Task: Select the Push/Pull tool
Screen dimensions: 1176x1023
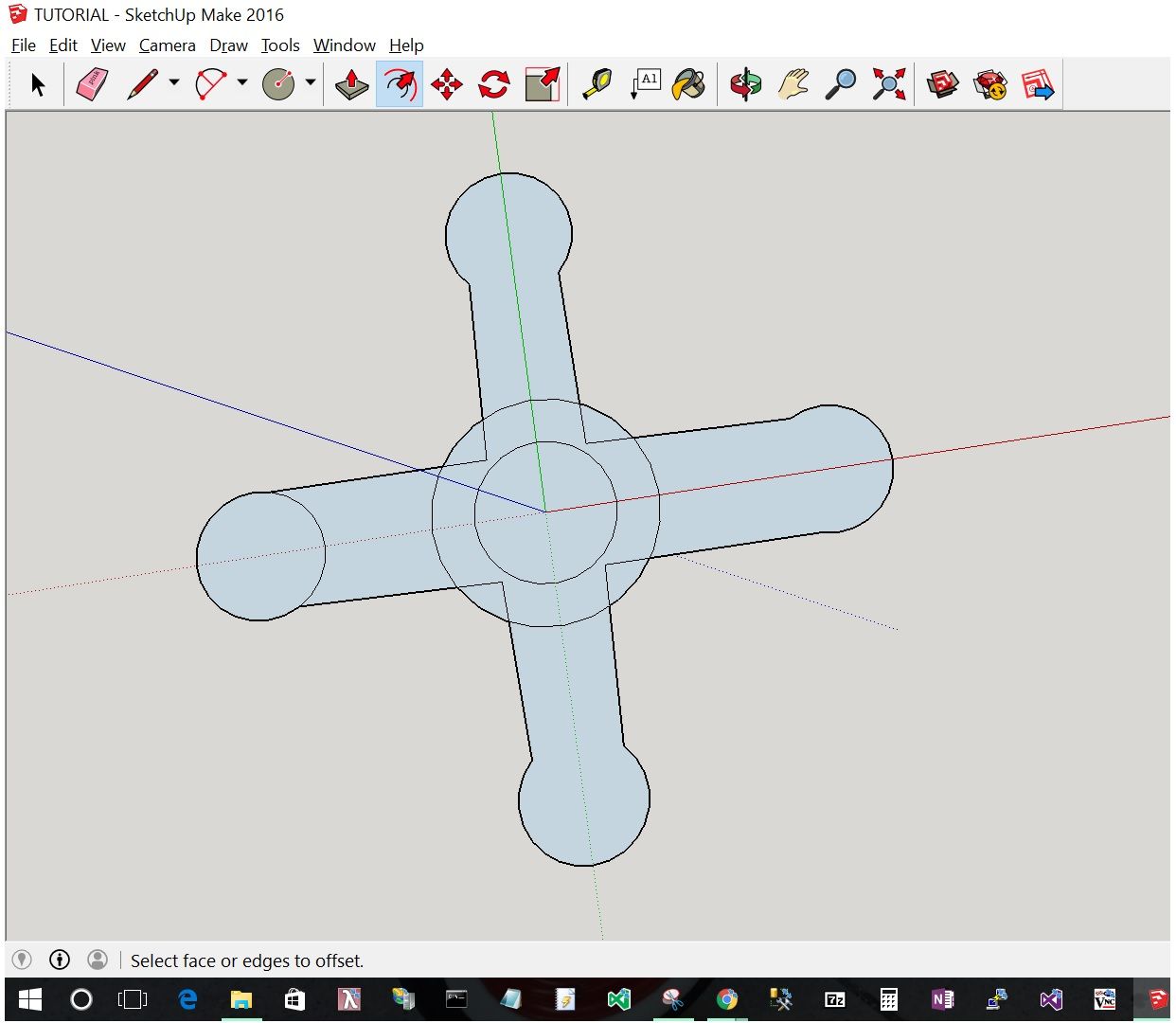Action: [x=350, y=83]
